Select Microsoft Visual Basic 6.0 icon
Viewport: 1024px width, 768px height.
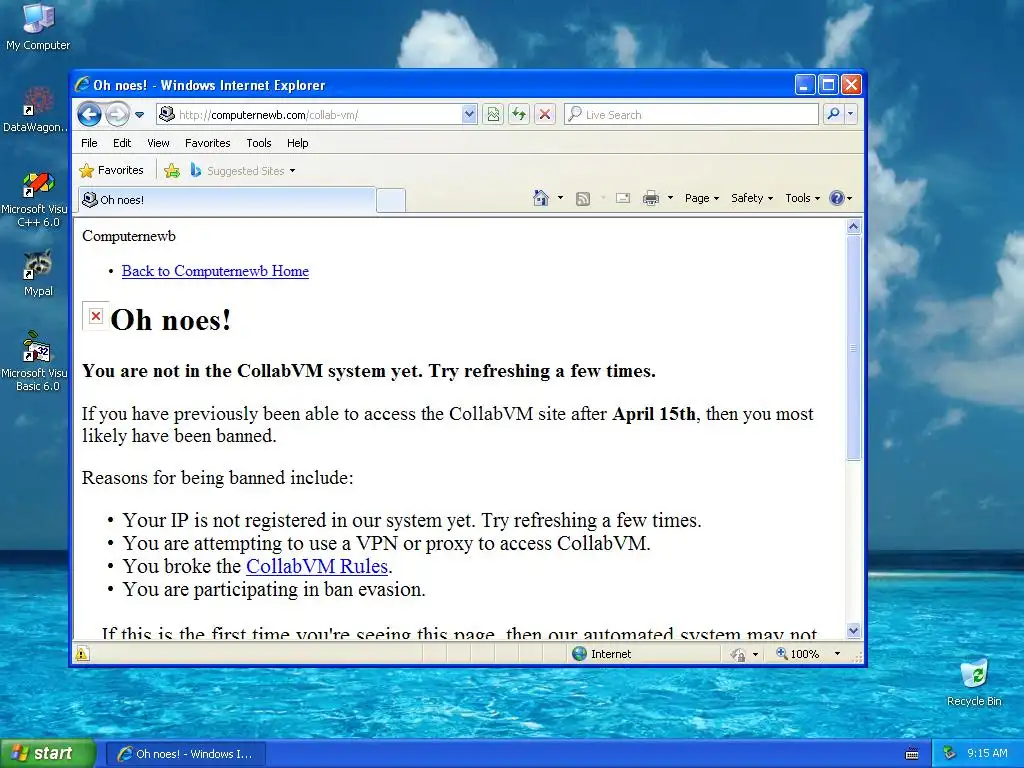[37, 361]
